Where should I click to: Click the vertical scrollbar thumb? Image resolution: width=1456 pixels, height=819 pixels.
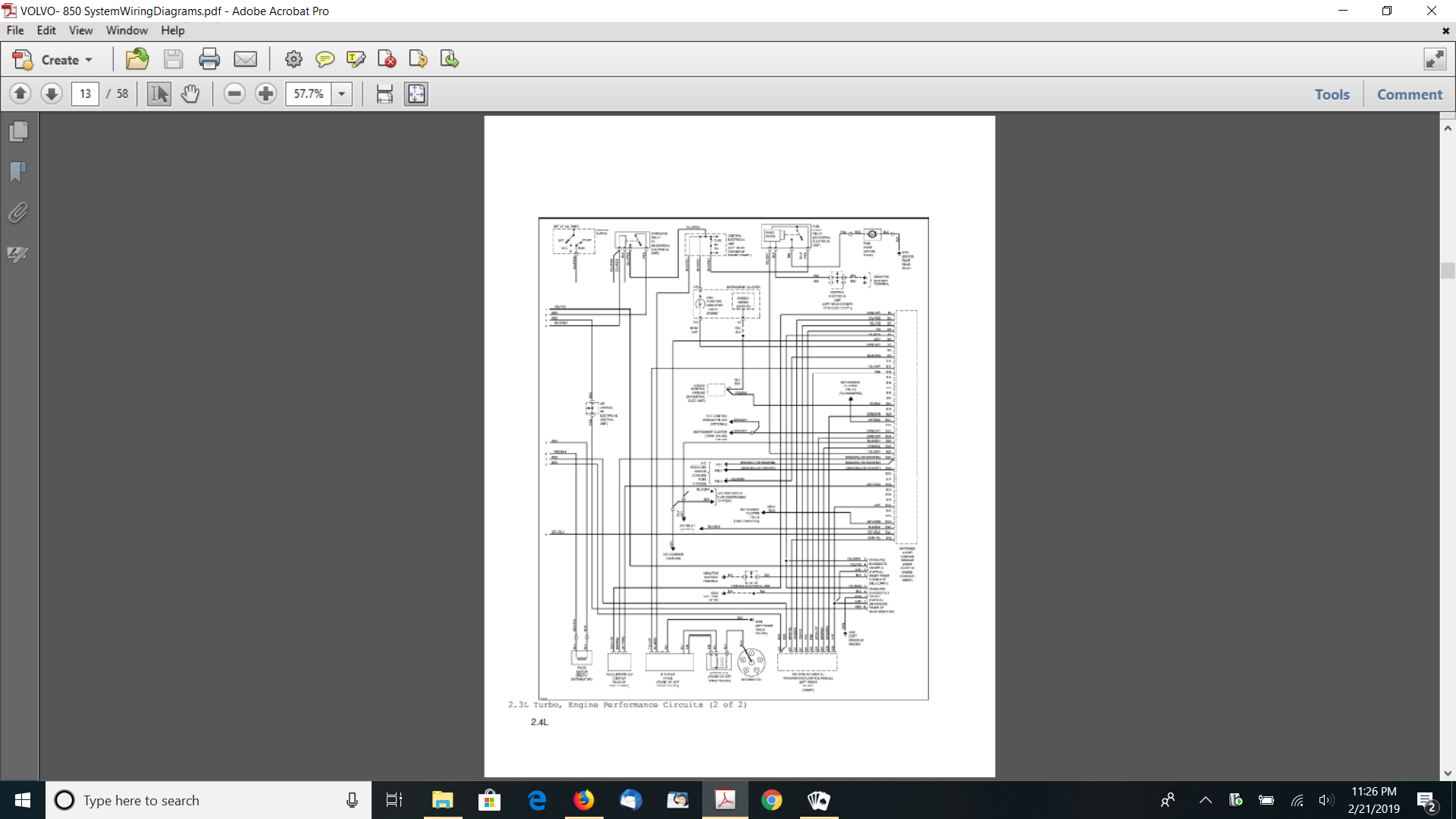pyautogui.click(x=1448, y=271)
